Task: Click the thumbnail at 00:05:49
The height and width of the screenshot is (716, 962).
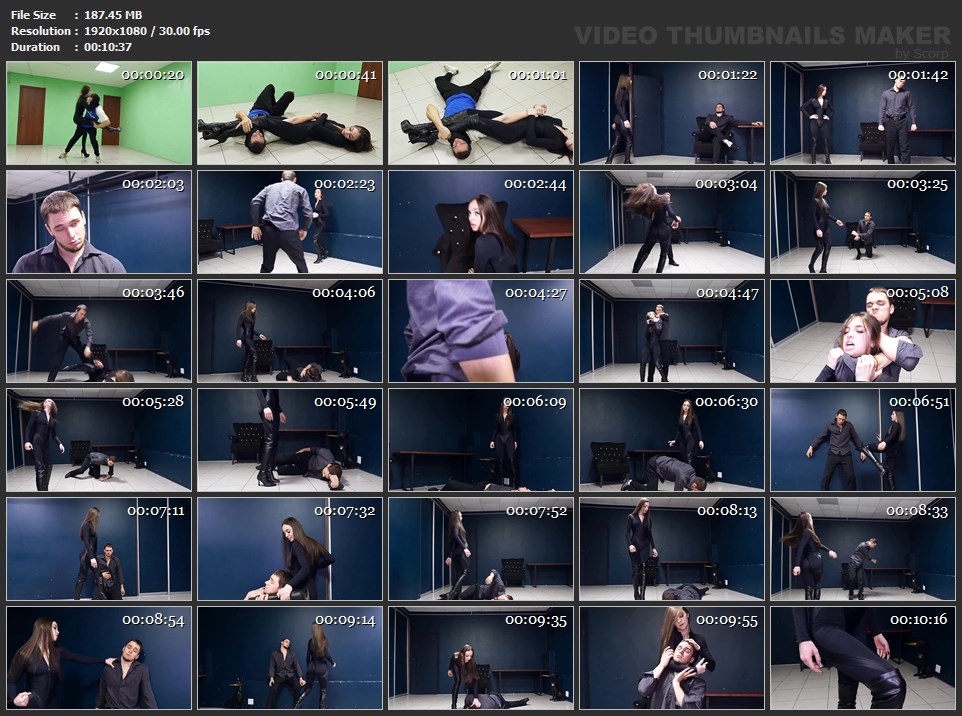Action: click(290, 440)
